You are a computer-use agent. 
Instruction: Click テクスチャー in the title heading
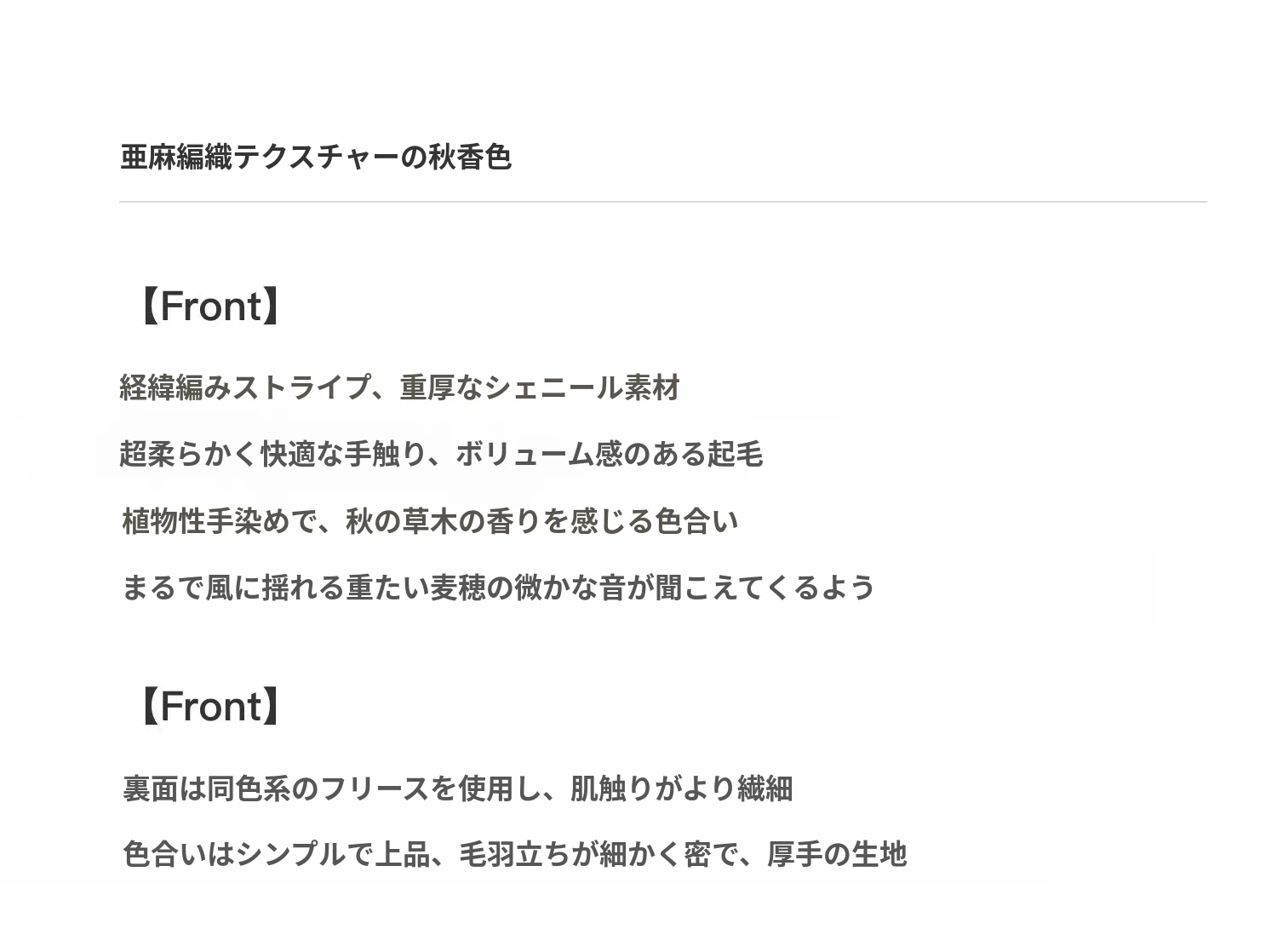click(316, 158)
